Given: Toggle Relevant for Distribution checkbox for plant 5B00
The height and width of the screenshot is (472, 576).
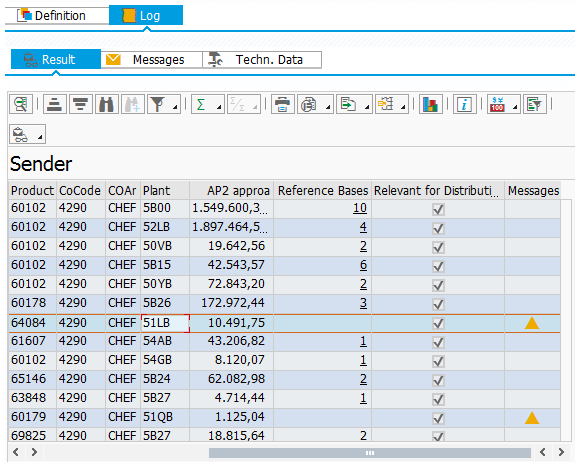Looking at the screenshot, I should tap(438, 209).
